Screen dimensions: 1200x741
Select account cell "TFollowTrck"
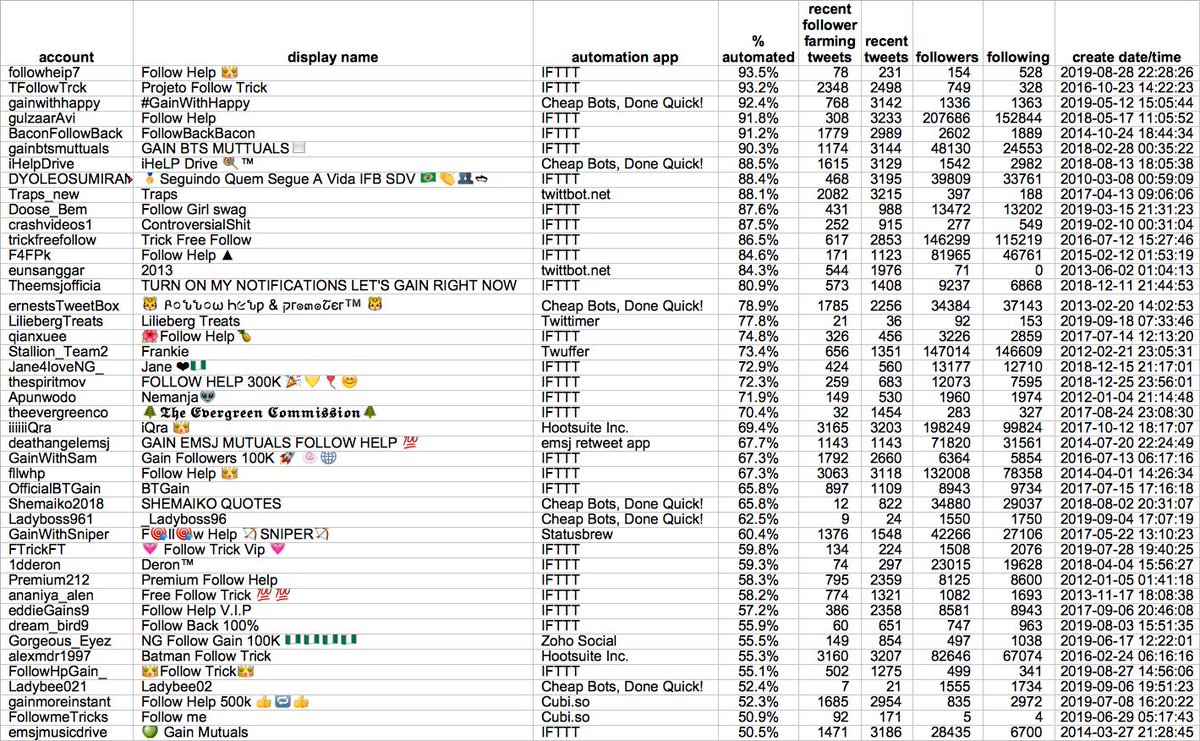tap(45, 88)
